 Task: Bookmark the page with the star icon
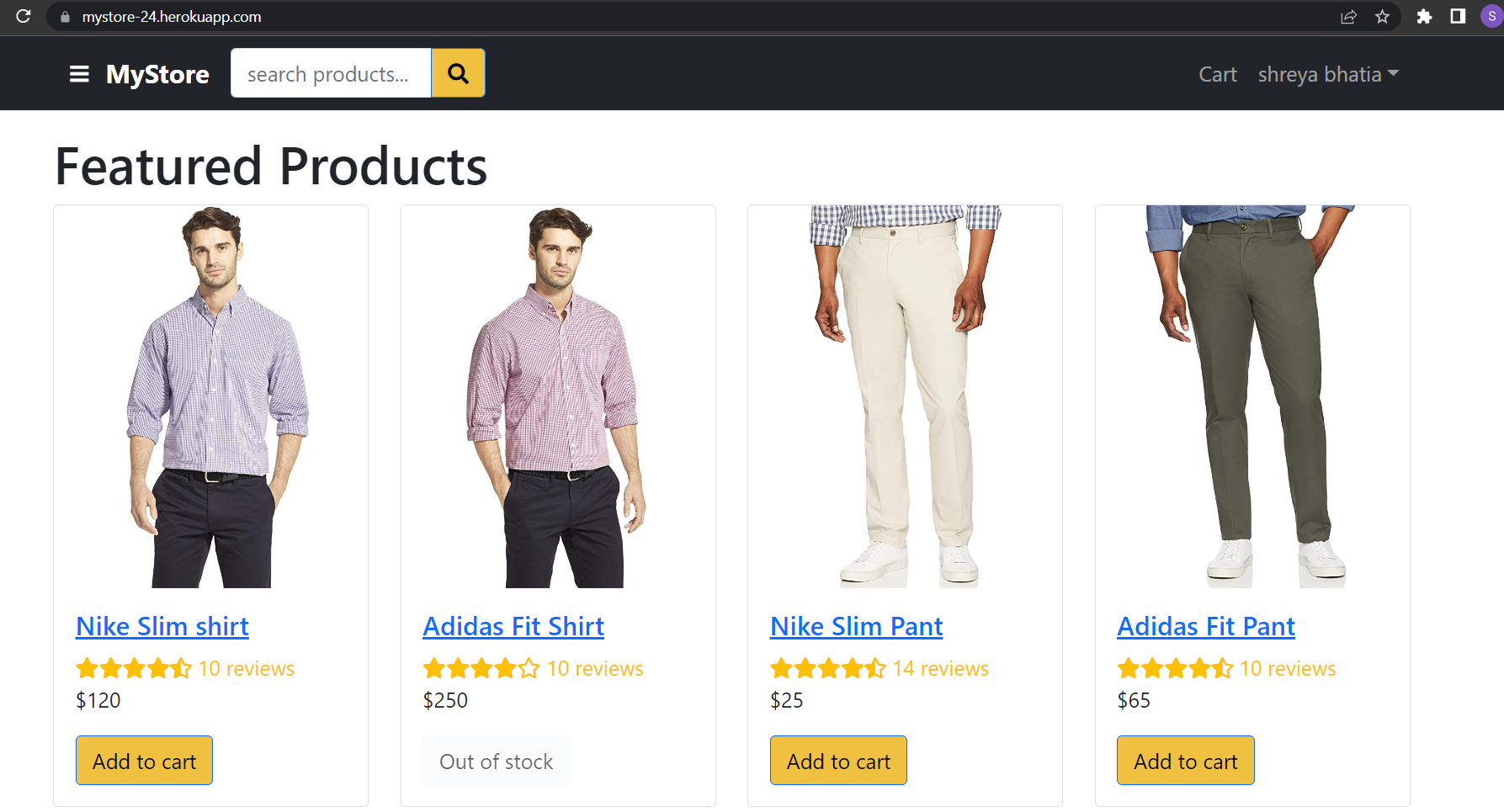tap(1382, 16)
